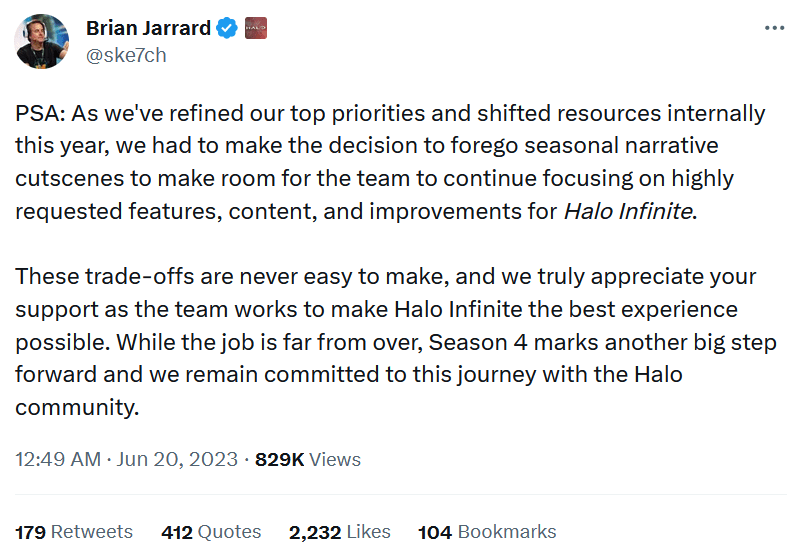Open the 412 Quotes list
This screenshot has width=804, height=557.
pos(211,532)
